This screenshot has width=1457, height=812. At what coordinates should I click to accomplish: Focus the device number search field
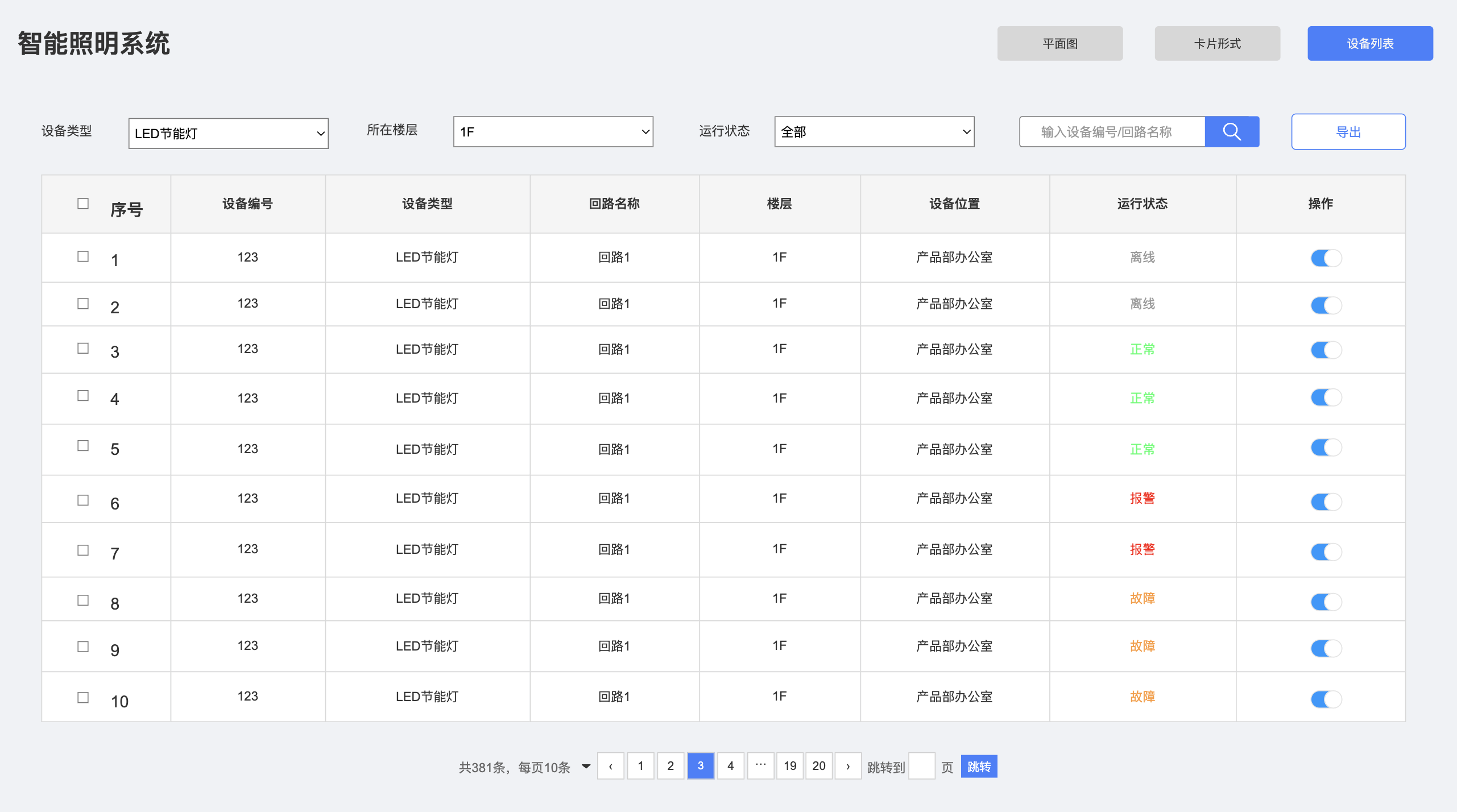[1111, 132]
